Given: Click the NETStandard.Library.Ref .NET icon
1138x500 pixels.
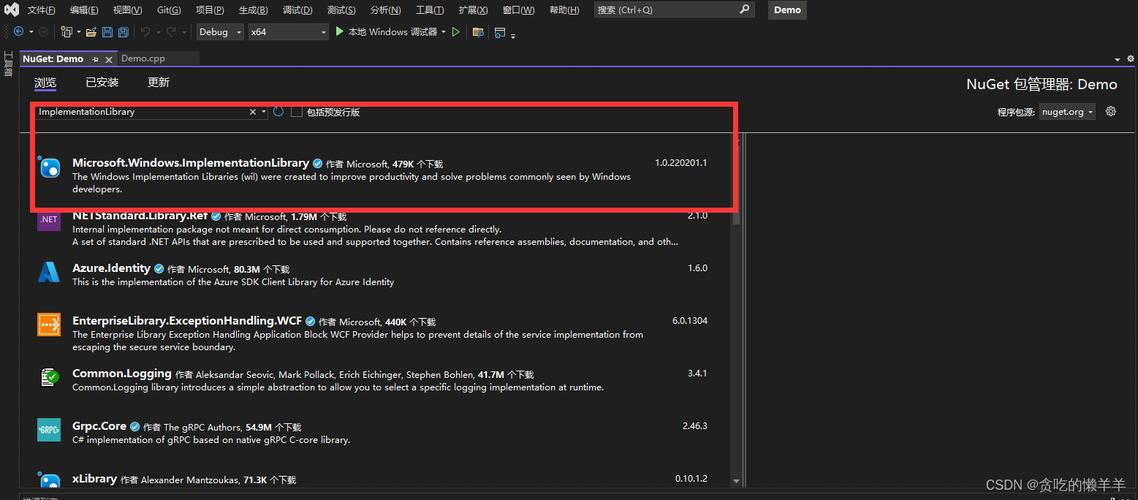Looking at the screenshot, I should coord(49,220).
